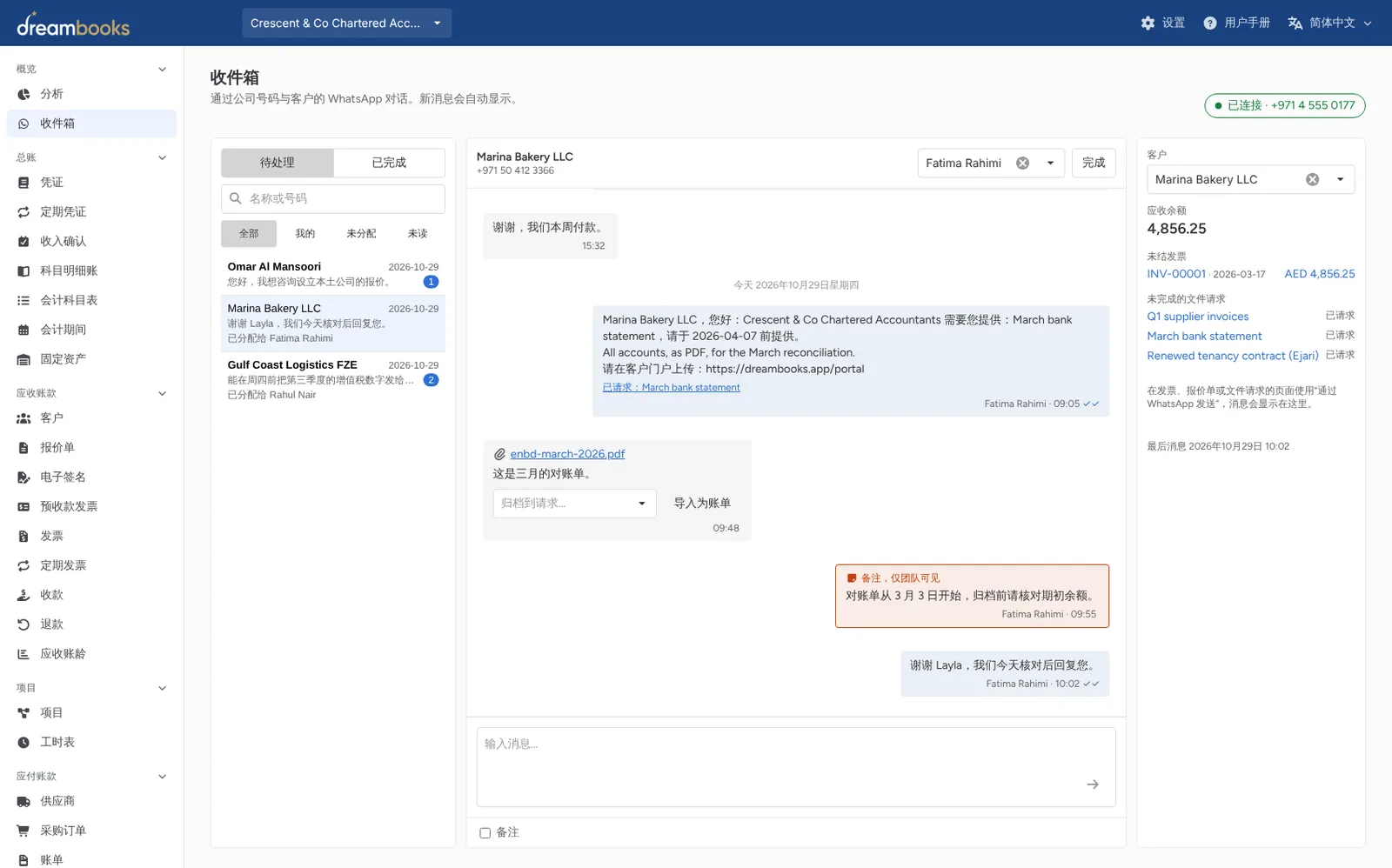
Task: Open Q1 supplier invoices request link
Action: point(1198,317)
